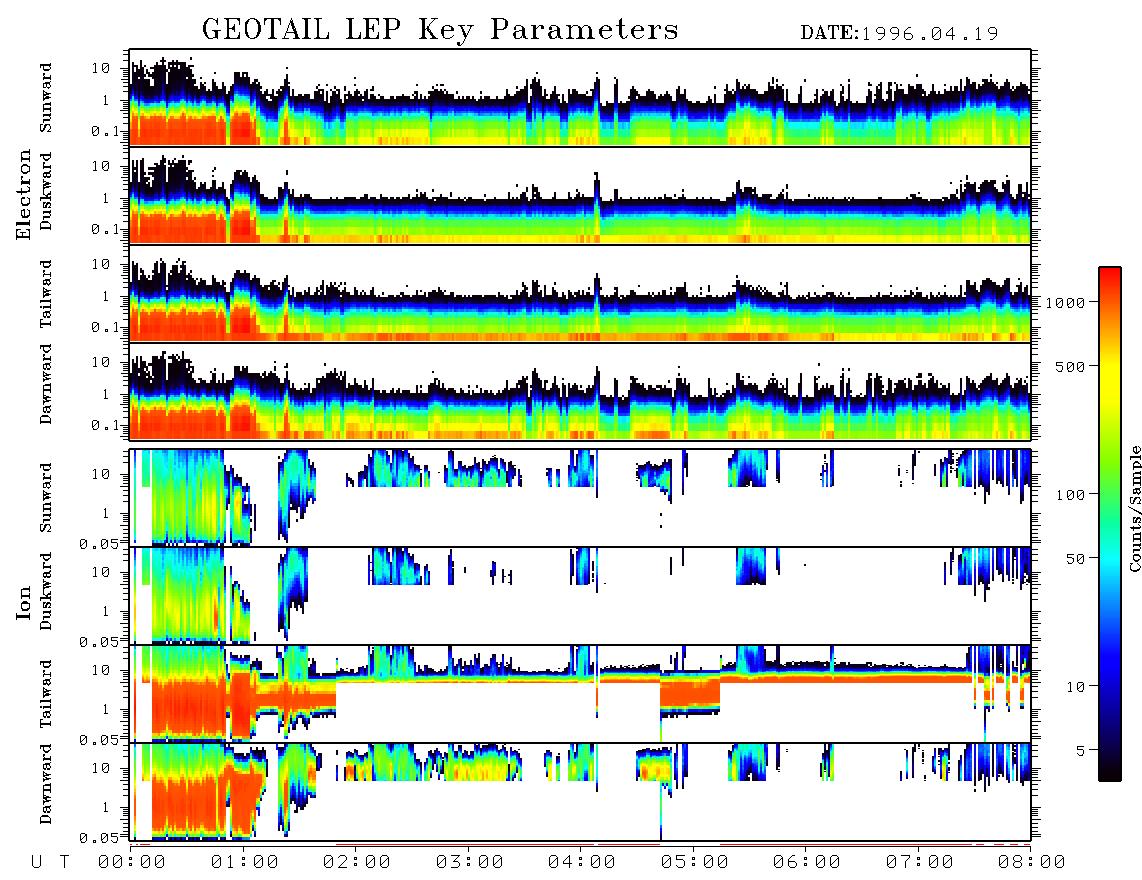Click the '02:00' time tick label
The height and width of the screenshot is (880, 1142).
click(357, 863)
